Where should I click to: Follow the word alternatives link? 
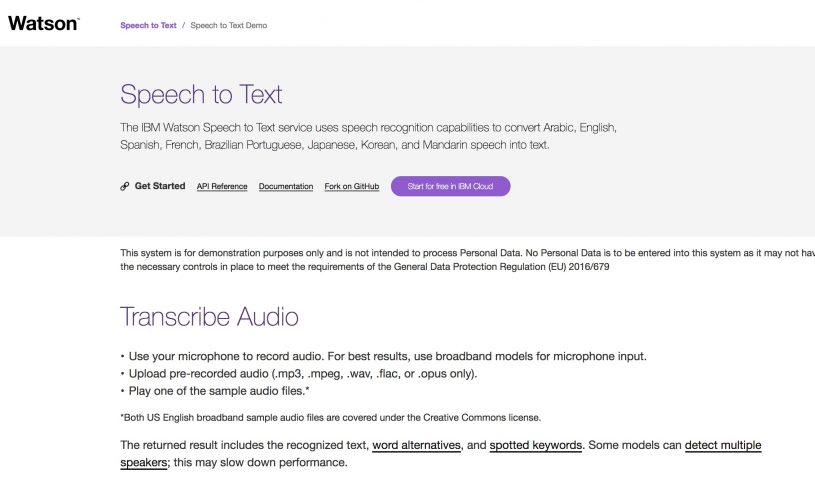point(416,445)
